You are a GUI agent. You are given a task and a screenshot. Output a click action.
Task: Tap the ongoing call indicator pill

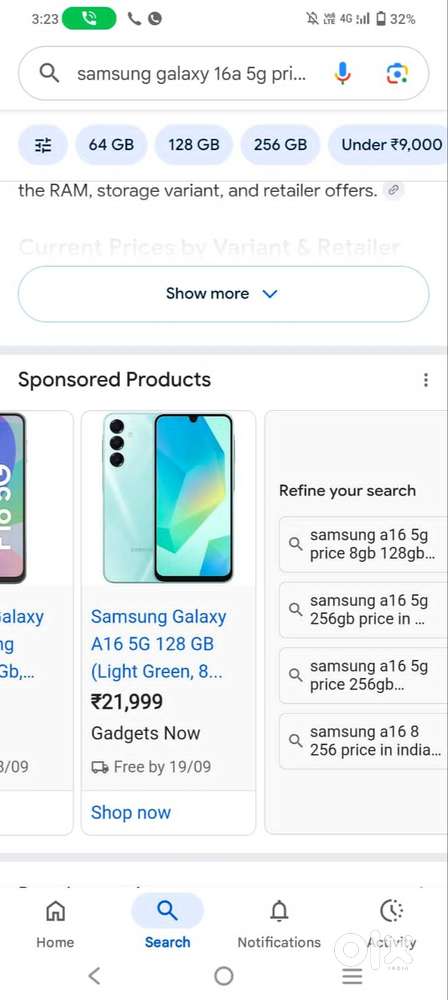coord(89,19)
